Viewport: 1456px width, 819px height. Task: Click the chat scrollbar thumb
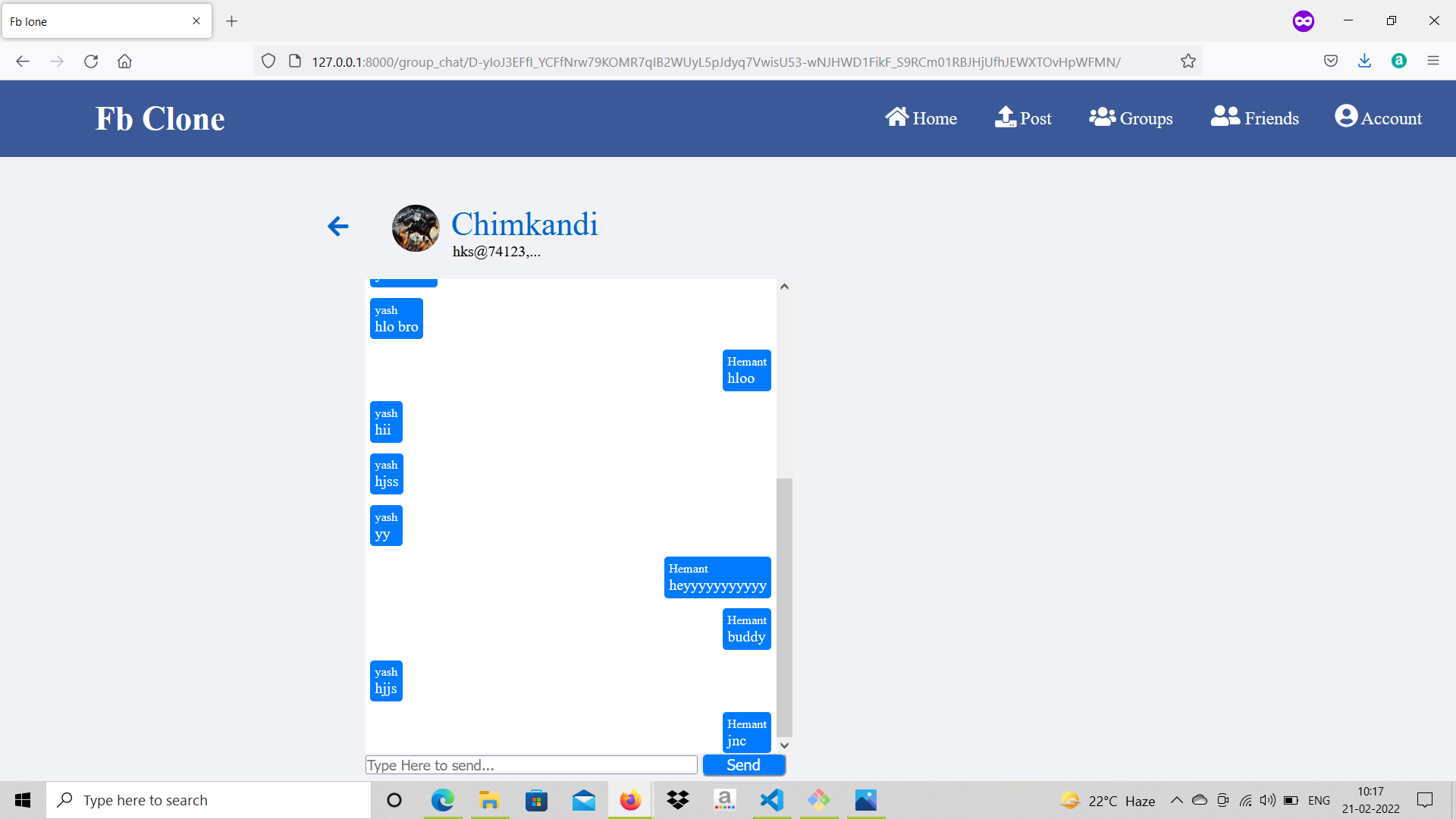(x=785, y=607)
